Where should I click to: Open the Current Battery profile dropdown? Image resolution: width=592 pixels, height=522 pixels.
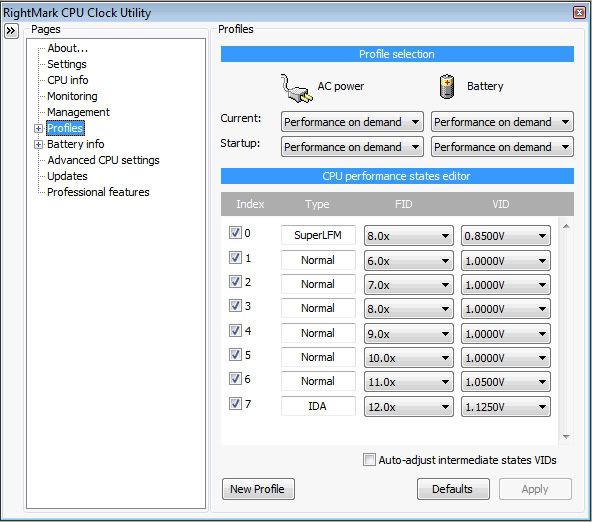[502, 122]
